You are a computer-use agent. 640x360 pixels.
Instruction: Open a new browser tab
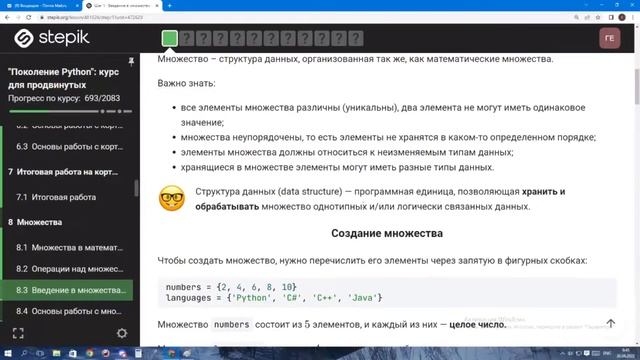coord(170,6)
